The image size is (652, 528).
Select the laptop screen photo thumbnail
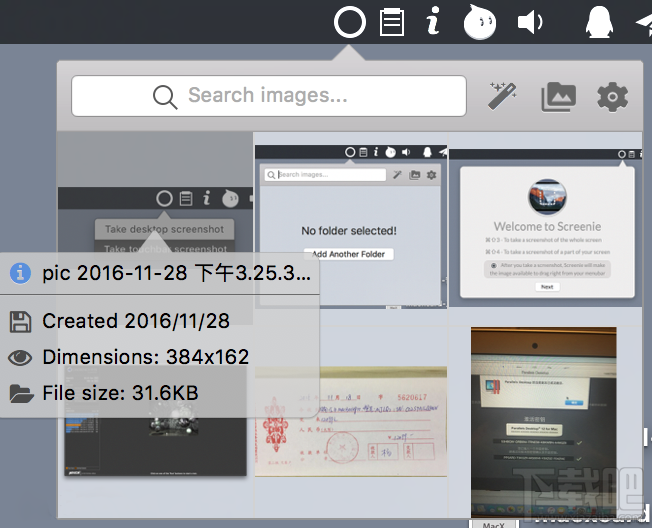pos(543,422)
